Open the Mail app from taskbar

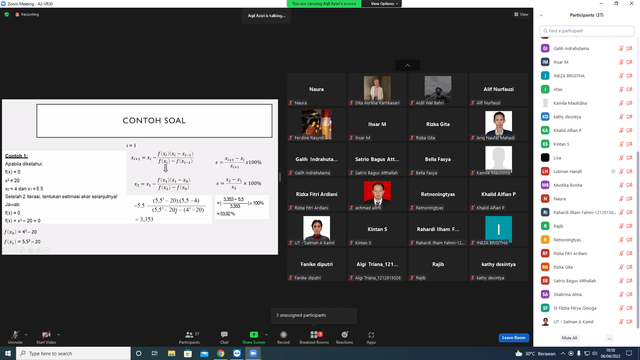point(204,353)
